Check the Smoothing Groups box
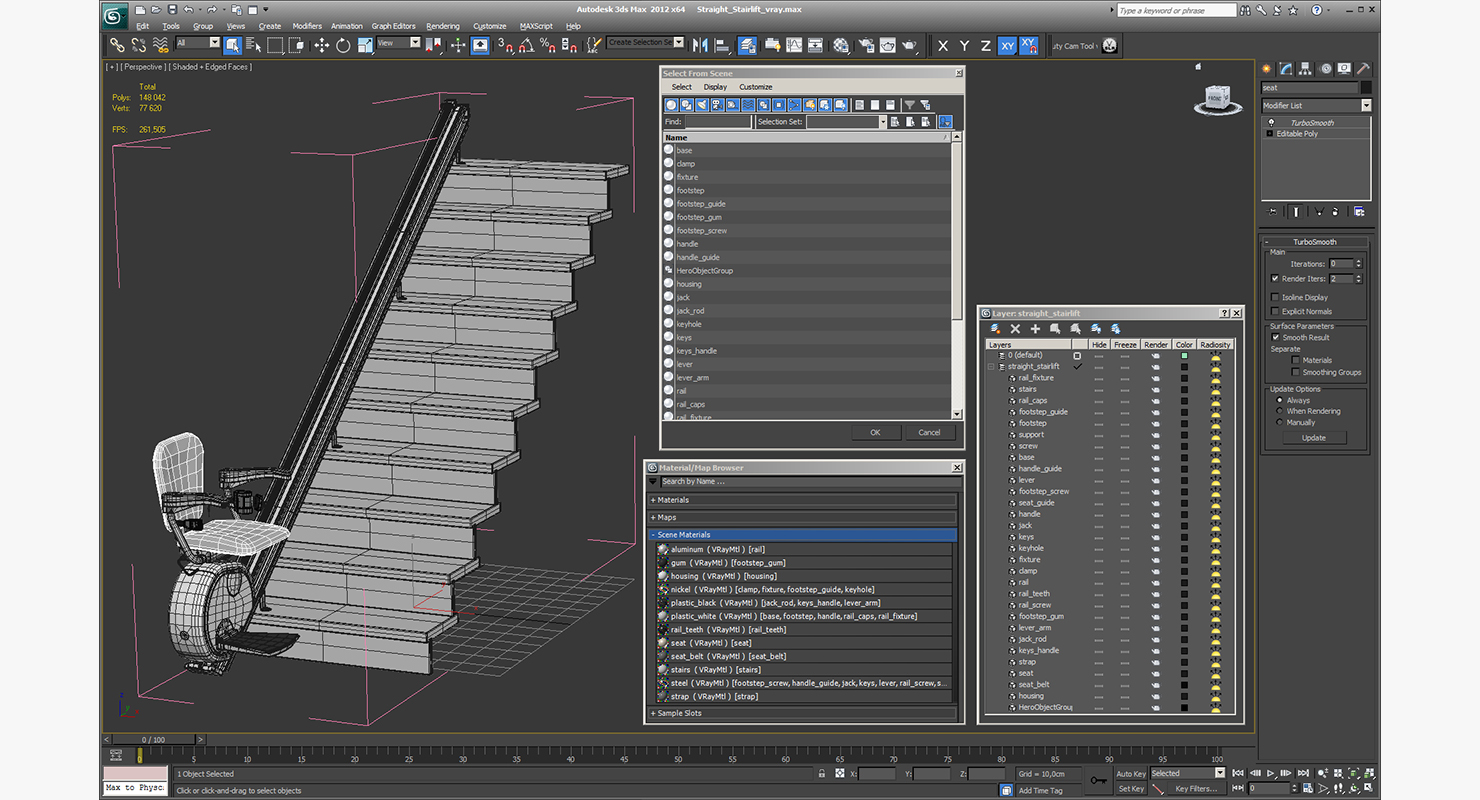 pyautogui.click(x=1295, y=372)
